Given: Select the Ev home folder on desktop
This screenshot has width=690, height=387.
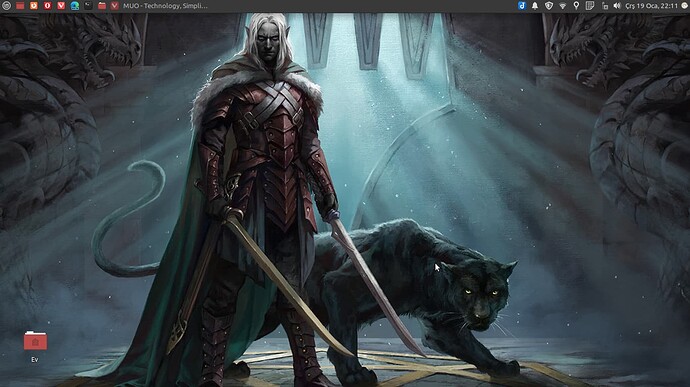Looking at the screenshot, I should tap(35, 346).
